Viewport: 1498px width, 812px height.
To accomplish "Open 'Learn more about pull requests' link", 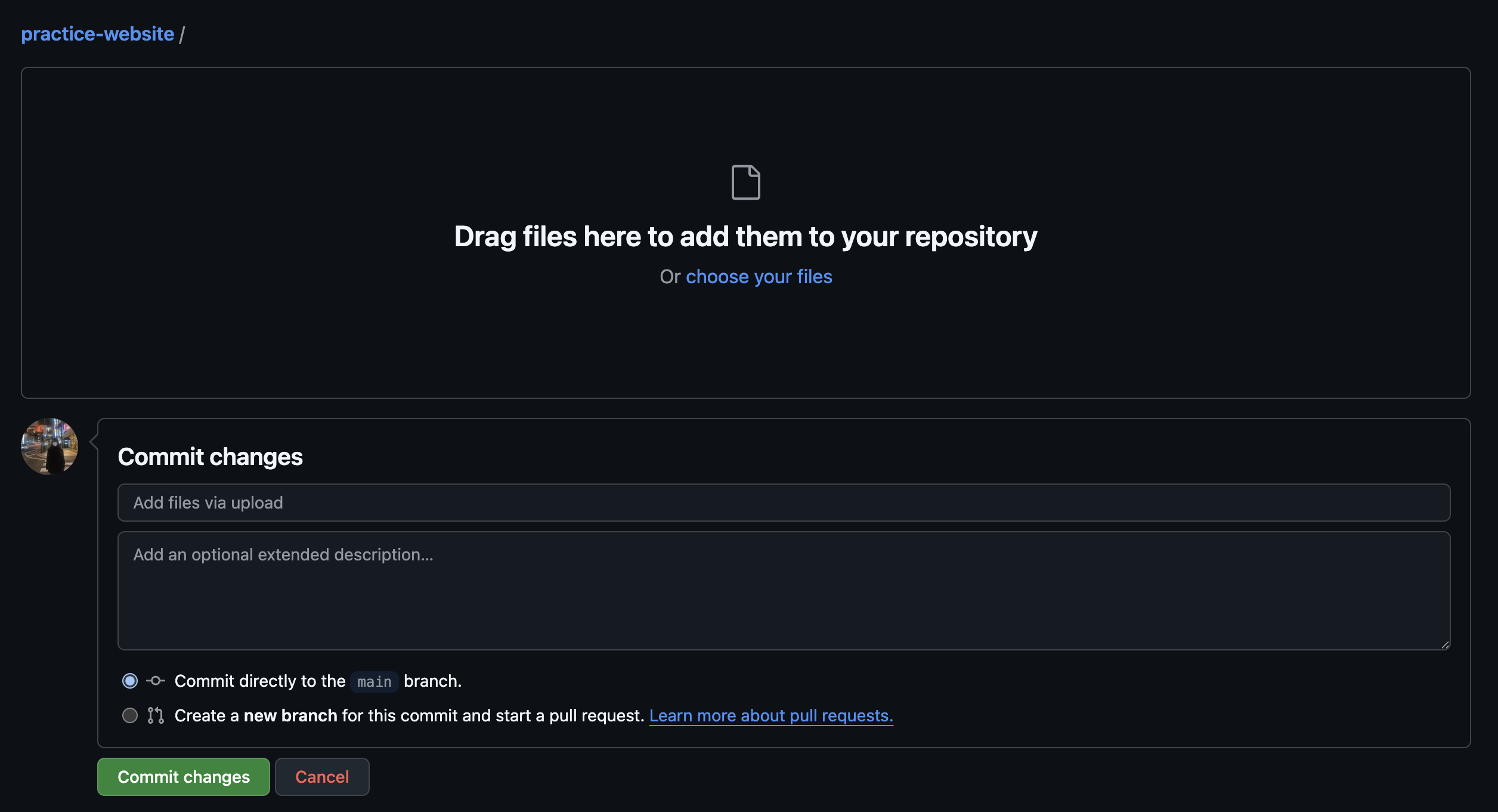I will 770,715.
